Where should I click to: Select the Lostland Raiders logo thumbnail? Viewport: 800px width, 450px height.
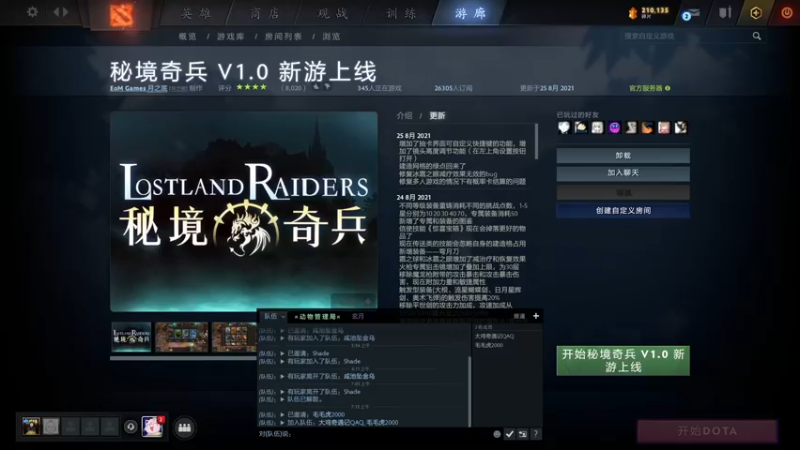[x=131, y=337]
